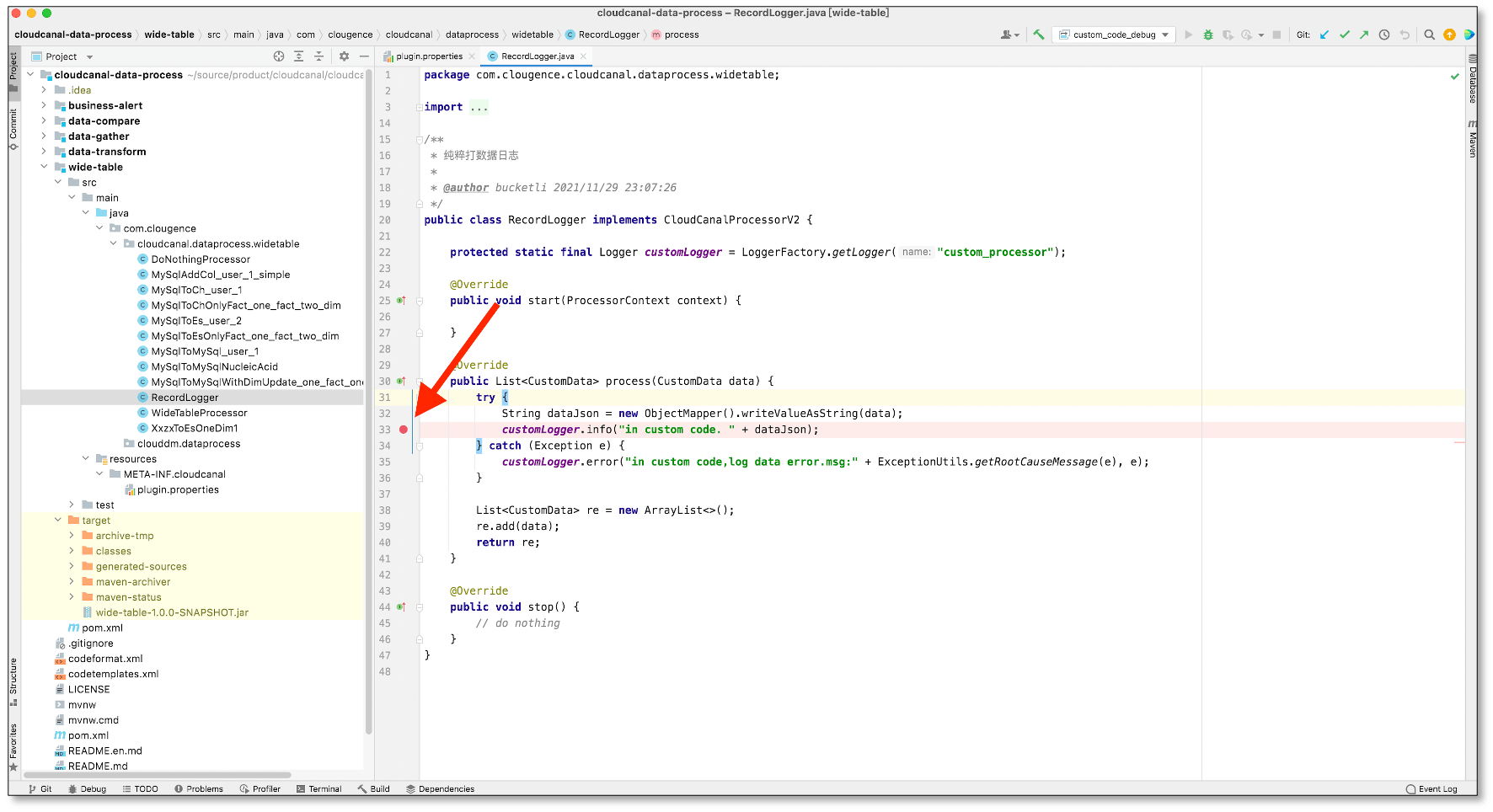1493x812 pixels.
Task: Open Search Everywhere with the magnifier icon
Action: [x=1430, y=35]
